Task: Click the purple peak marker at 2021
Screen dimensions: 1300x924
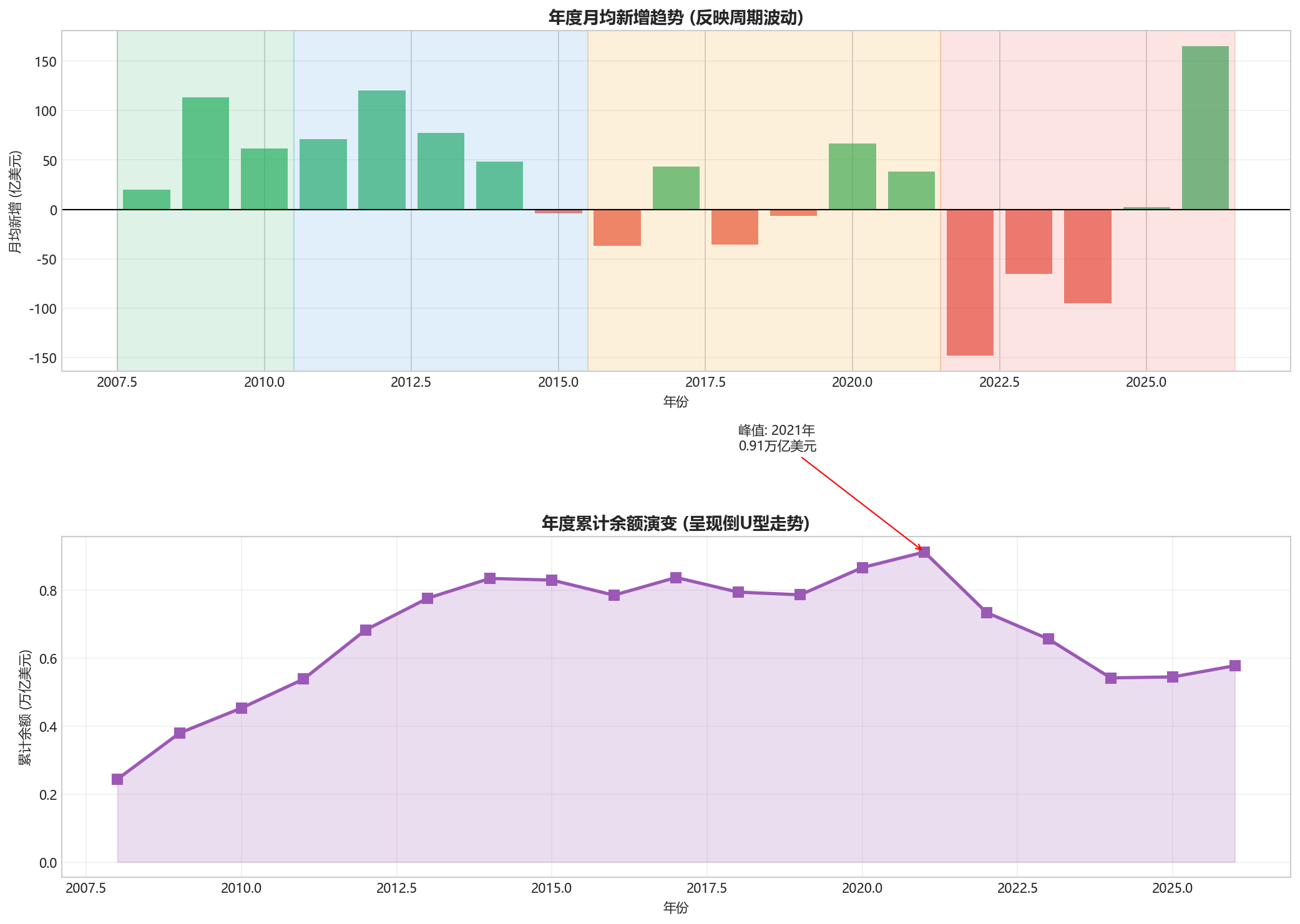Action: point(924,552)
